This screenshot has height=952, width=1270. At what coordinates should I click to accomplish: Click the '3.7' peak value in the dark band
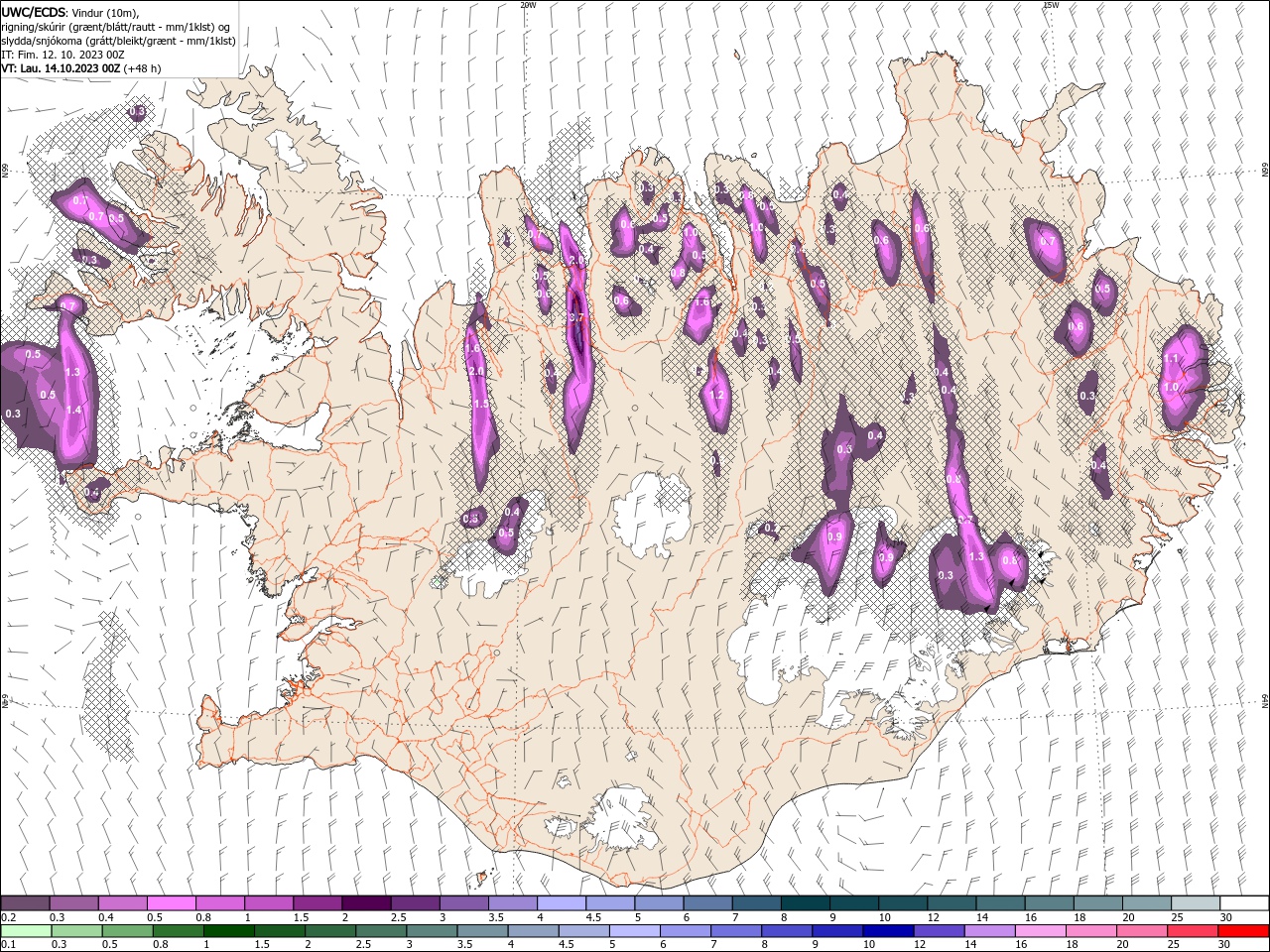[576, 316]
